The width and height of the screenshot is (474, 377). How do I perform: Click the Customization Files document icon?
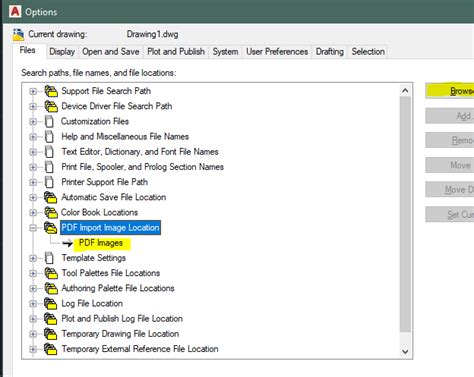49,121
